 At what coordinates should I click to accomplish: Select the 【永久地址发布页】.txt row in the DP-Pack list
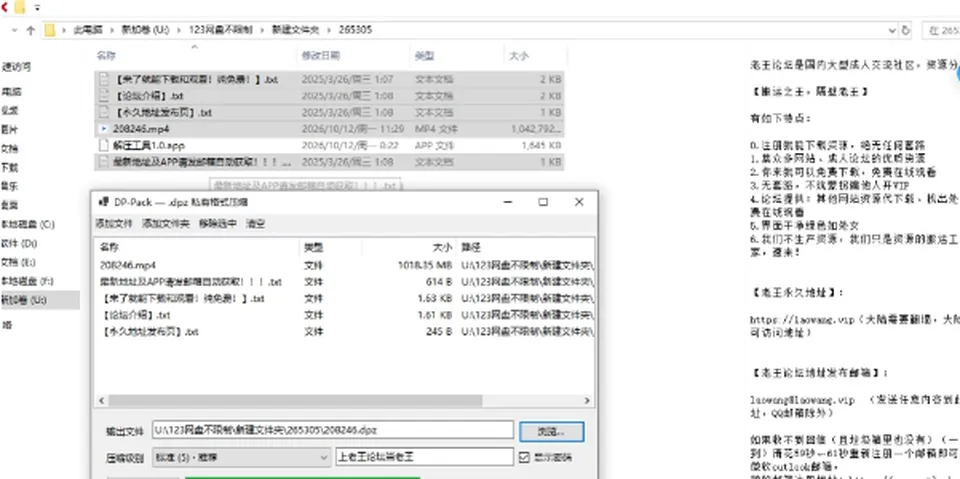pos(344,332)
